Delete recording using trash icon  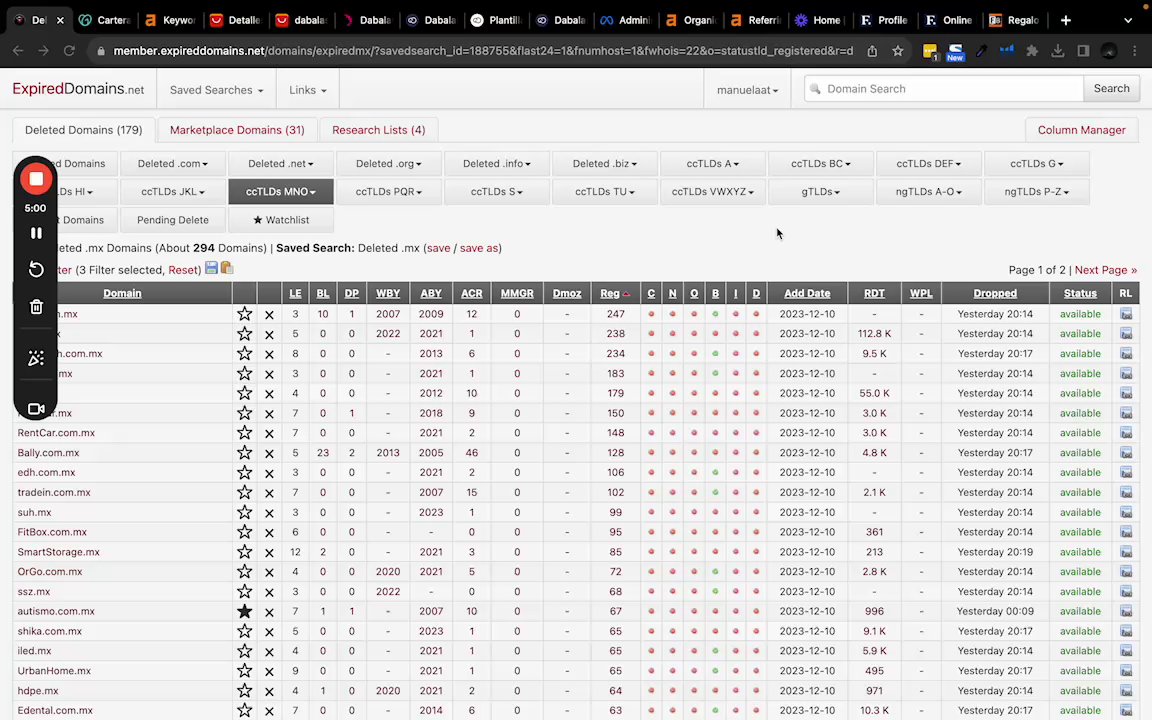tap(36, 307)
